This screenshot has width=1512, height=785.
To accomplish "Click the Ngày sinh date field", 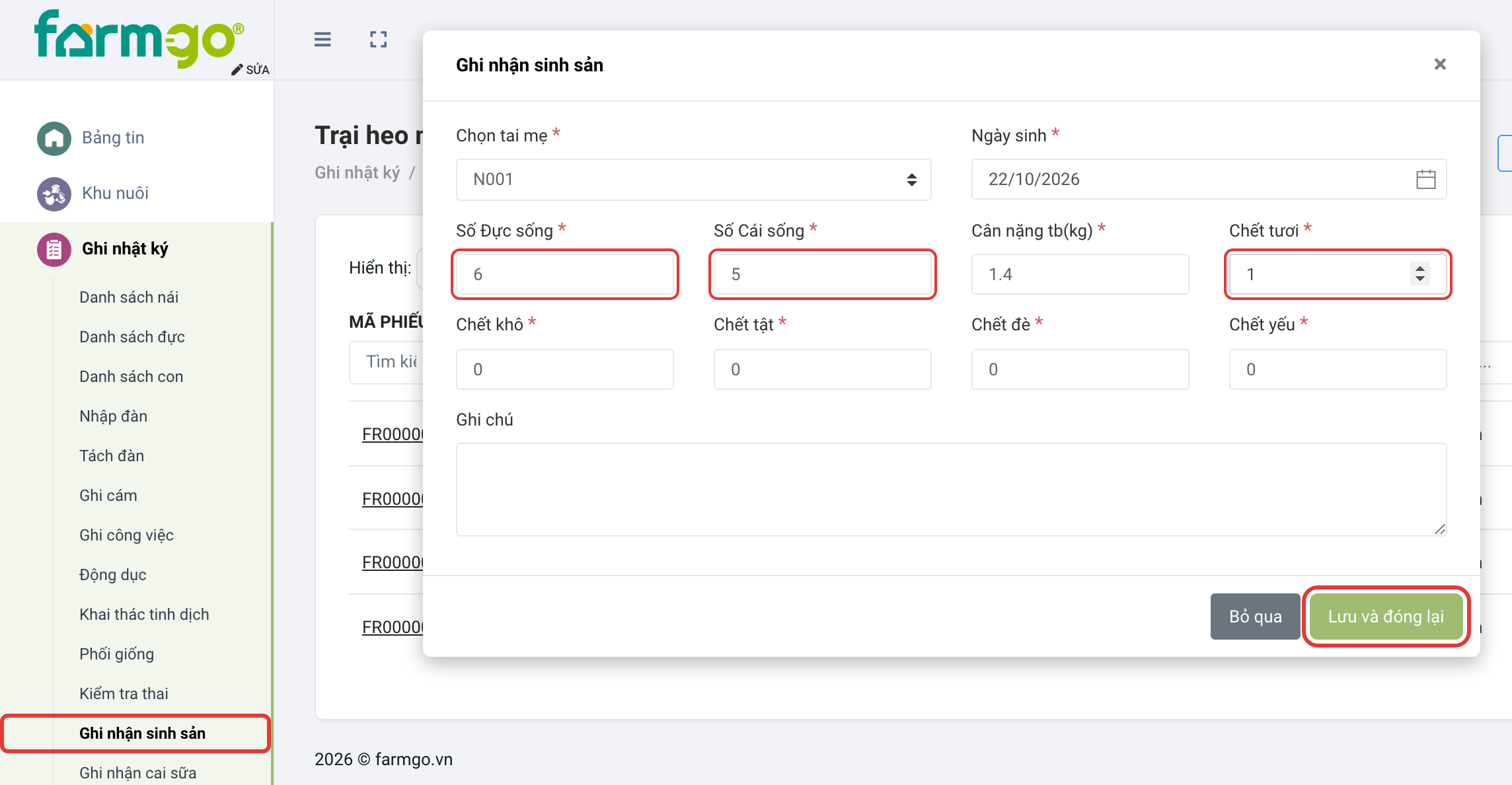I will click(1209, 179).
